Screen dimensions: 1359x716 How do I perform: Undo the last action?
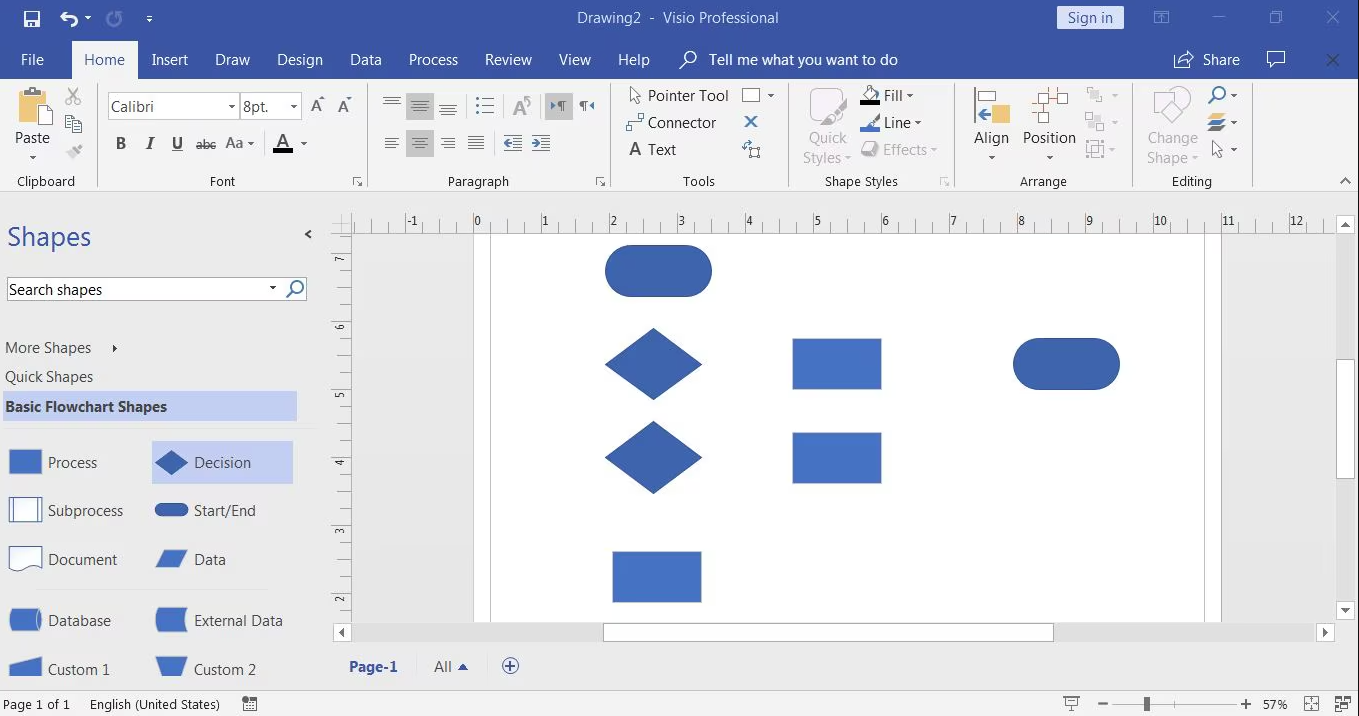tap(68, 18)
